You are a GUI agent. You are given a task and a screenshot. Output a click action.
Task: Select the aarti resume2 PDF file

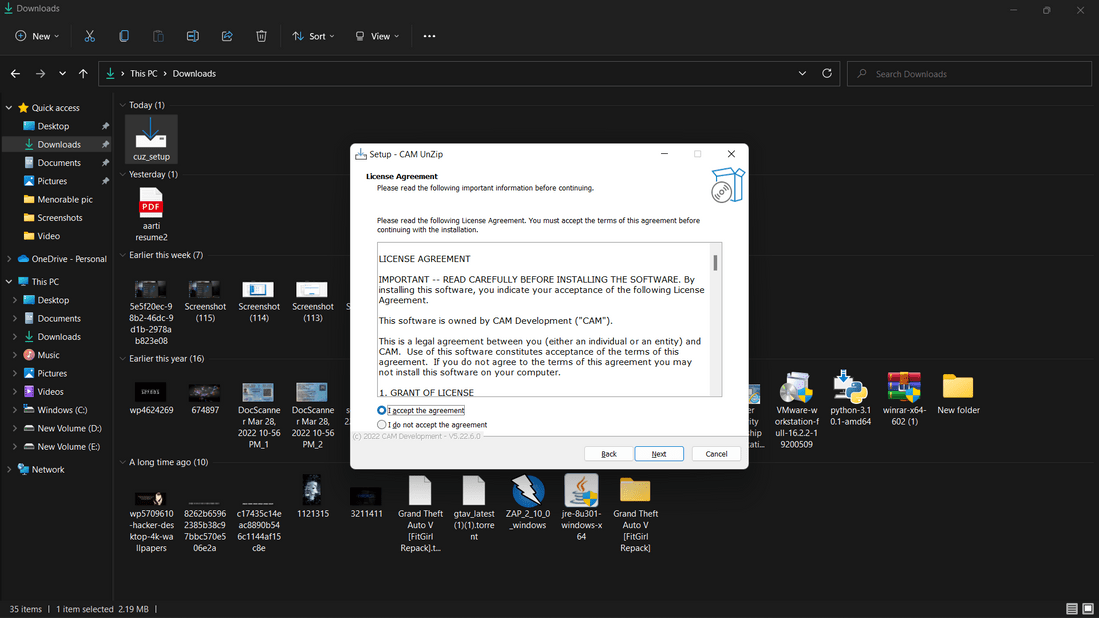click(x=151, y=214)
